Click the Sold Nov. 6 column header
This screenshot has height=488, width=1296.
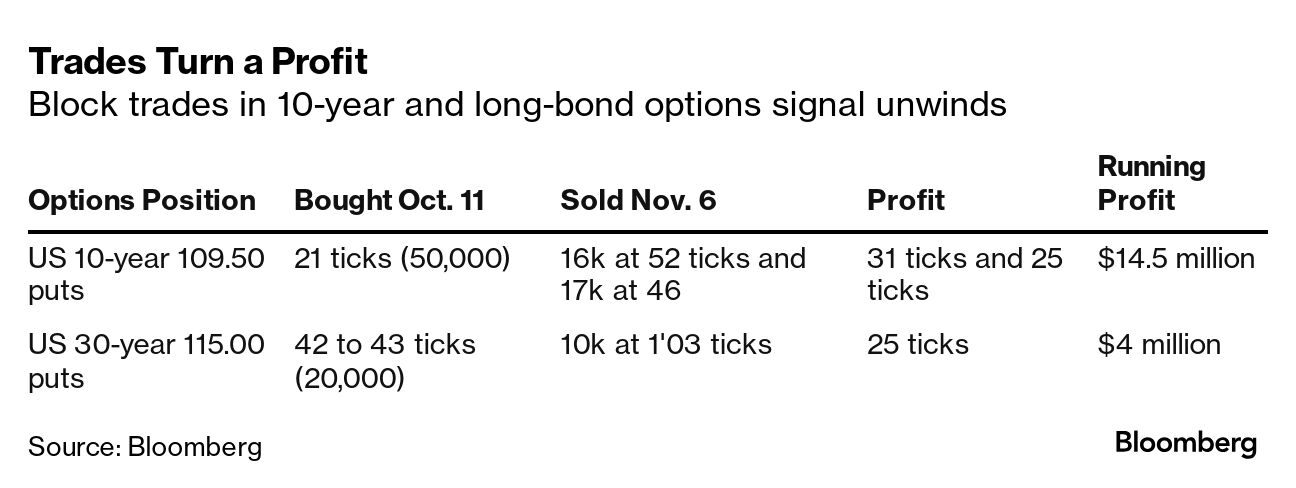click(x=638, y=200)
